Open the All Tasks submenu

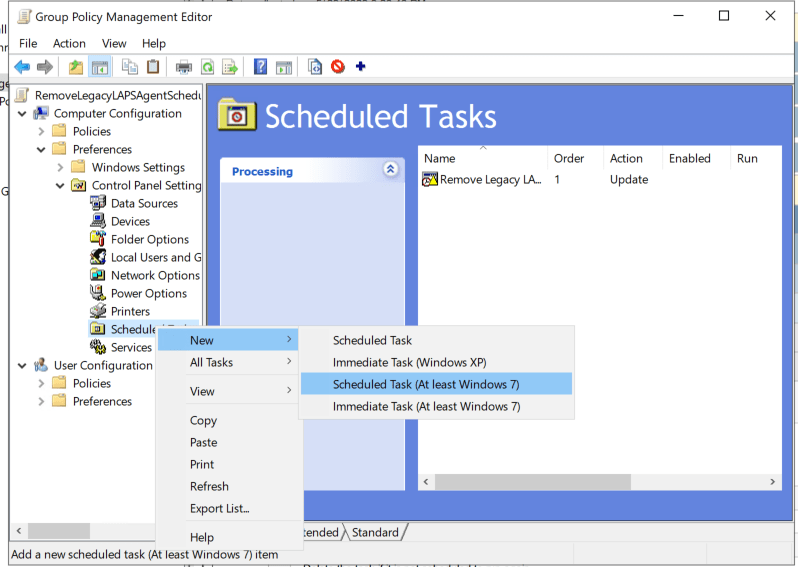(x=211, y=362)
